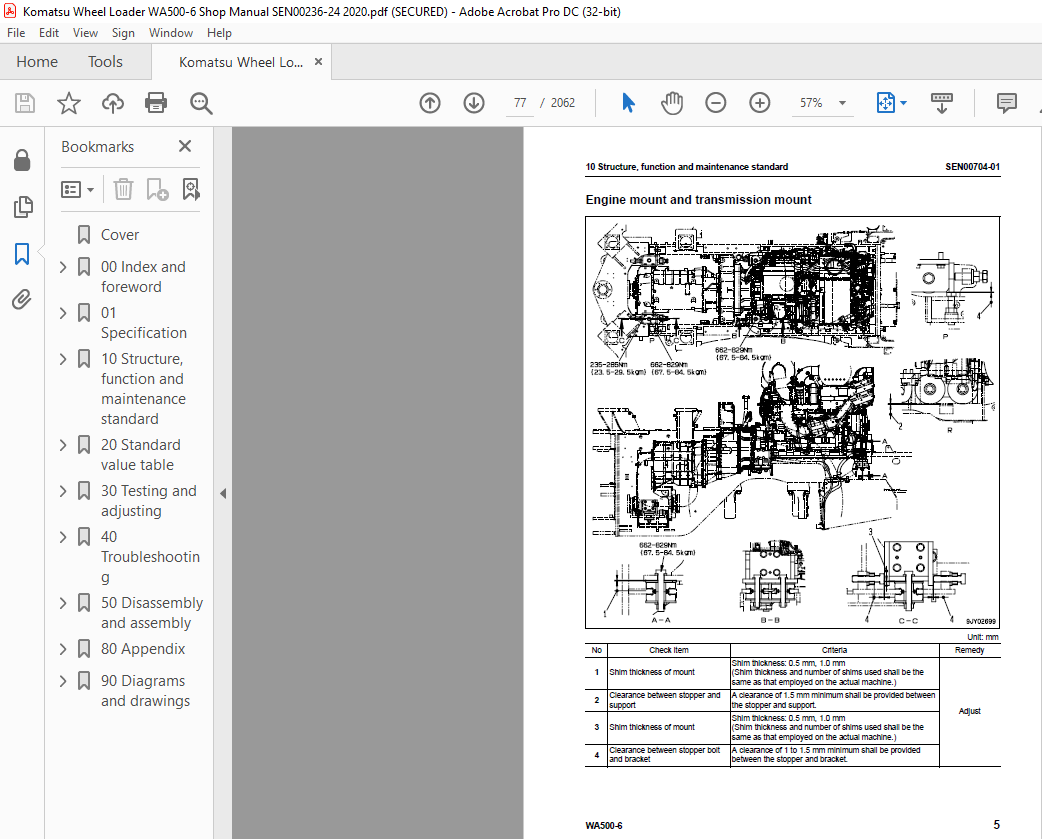
Task: Expand the 80 Appendix bookmark
Action: point(63,649)
